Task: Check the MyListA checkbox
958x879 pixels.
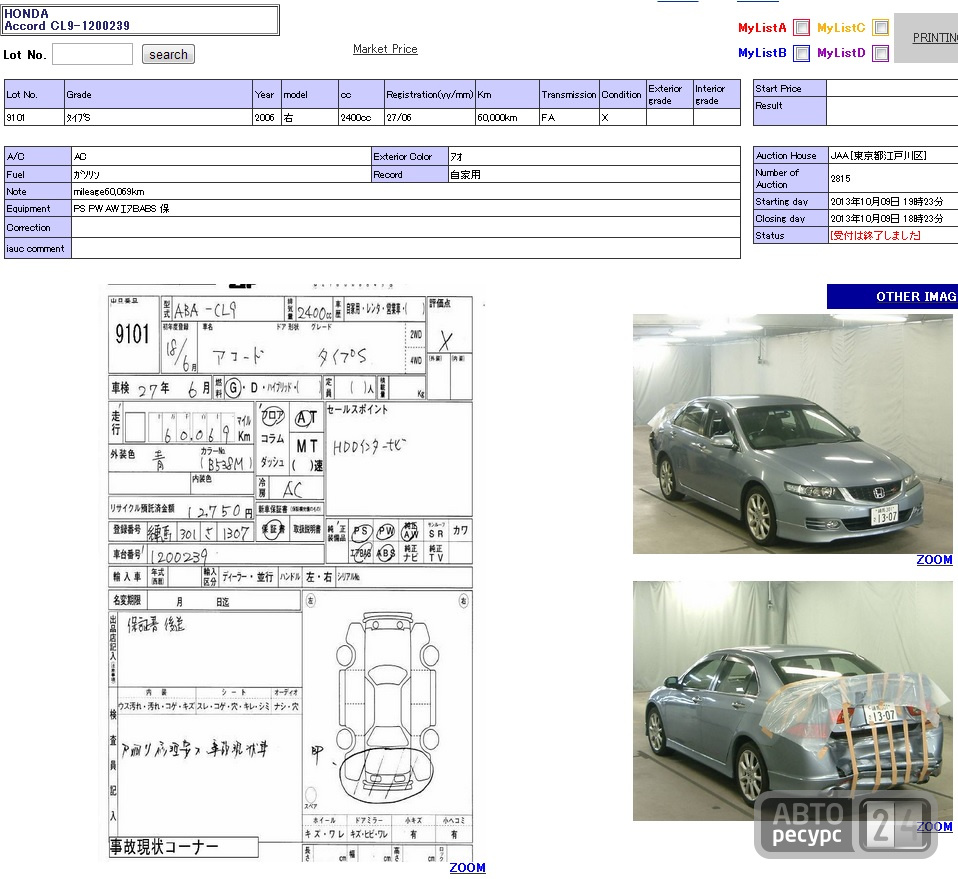Action: (x=801, y=27)
